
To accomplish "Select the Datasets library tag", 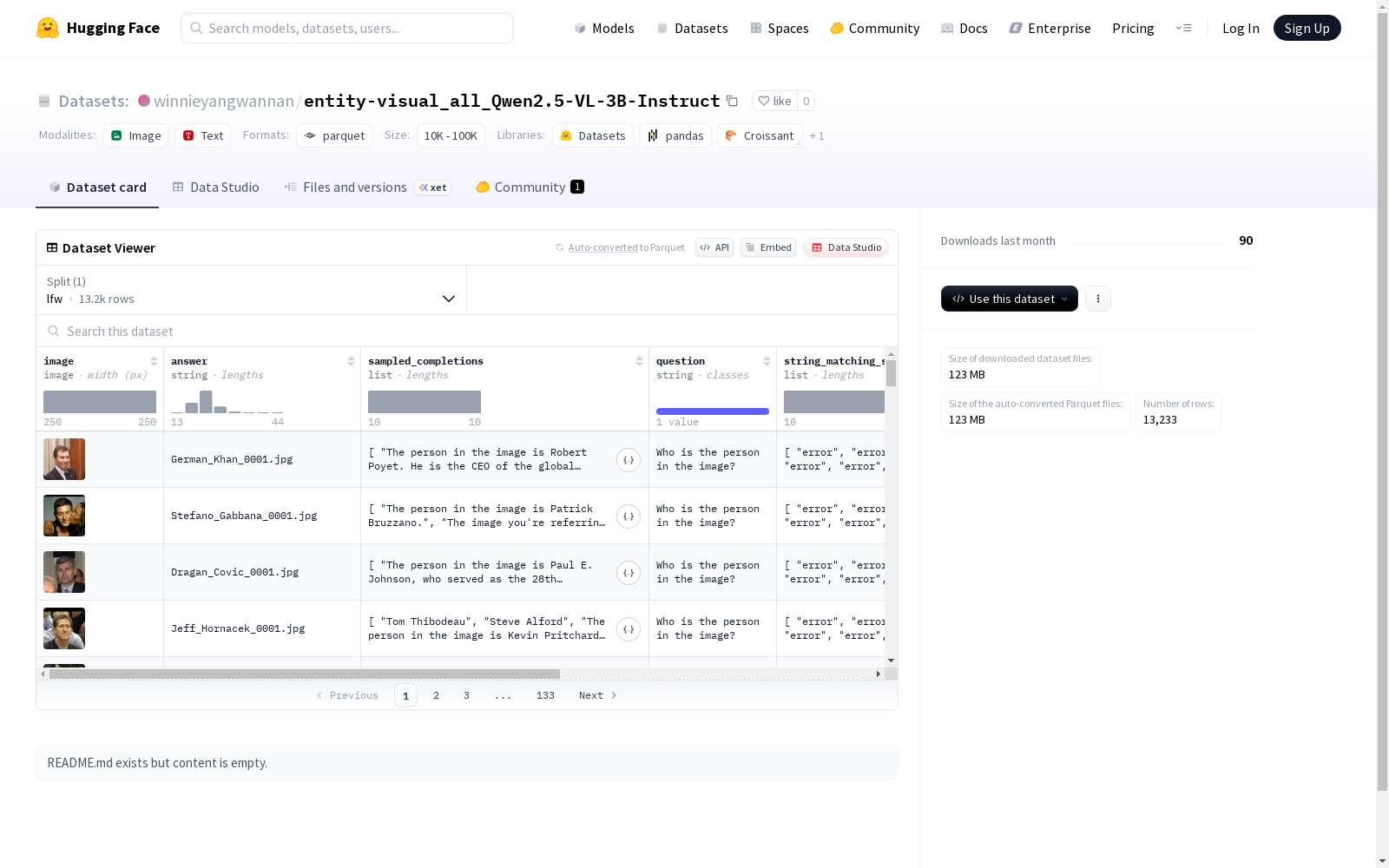I will click(x=593, y=135).
